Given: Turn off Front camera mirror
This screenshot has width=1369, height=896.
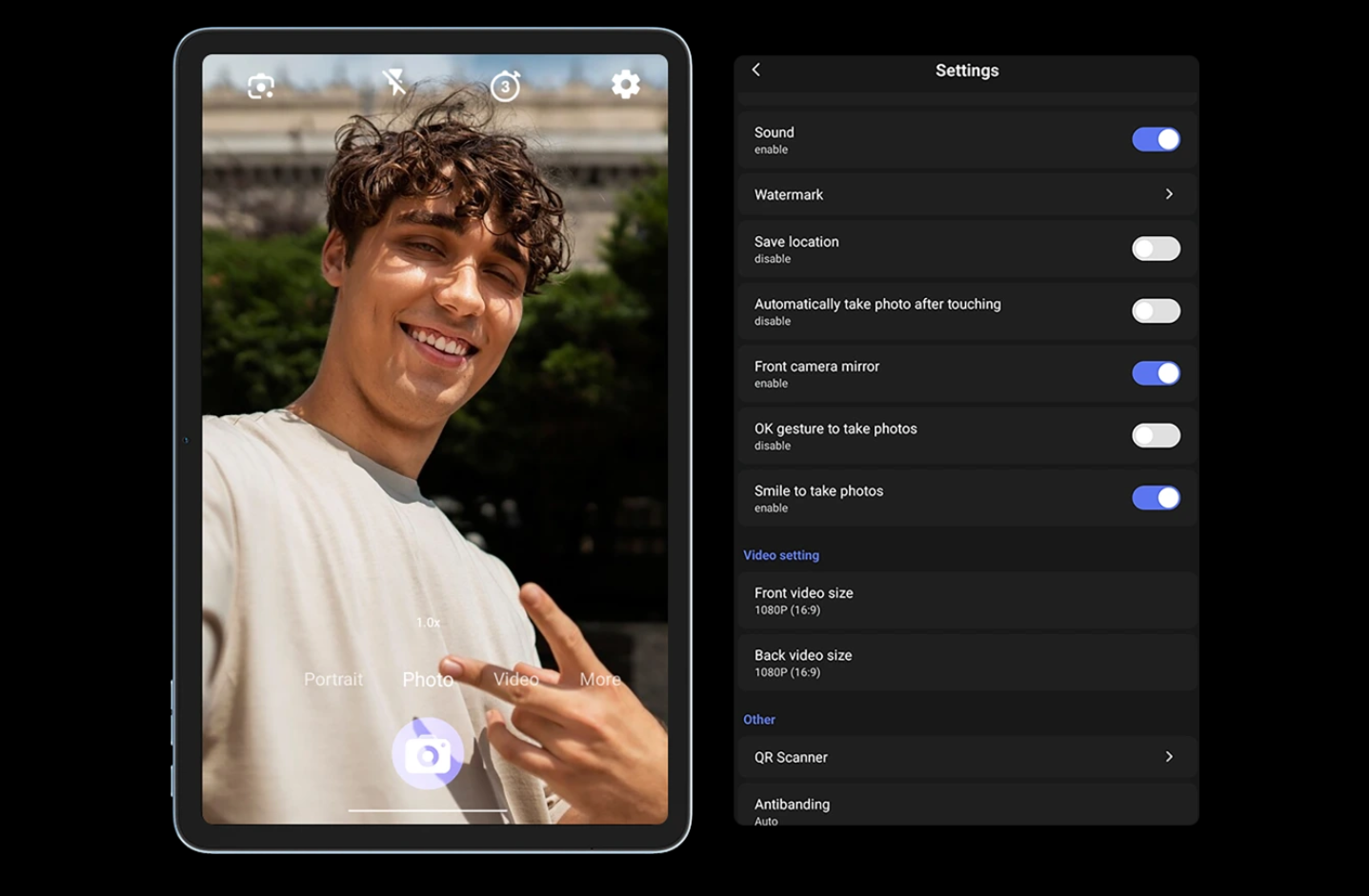Looking at the screenshot, I should (x=1155, y=373).
